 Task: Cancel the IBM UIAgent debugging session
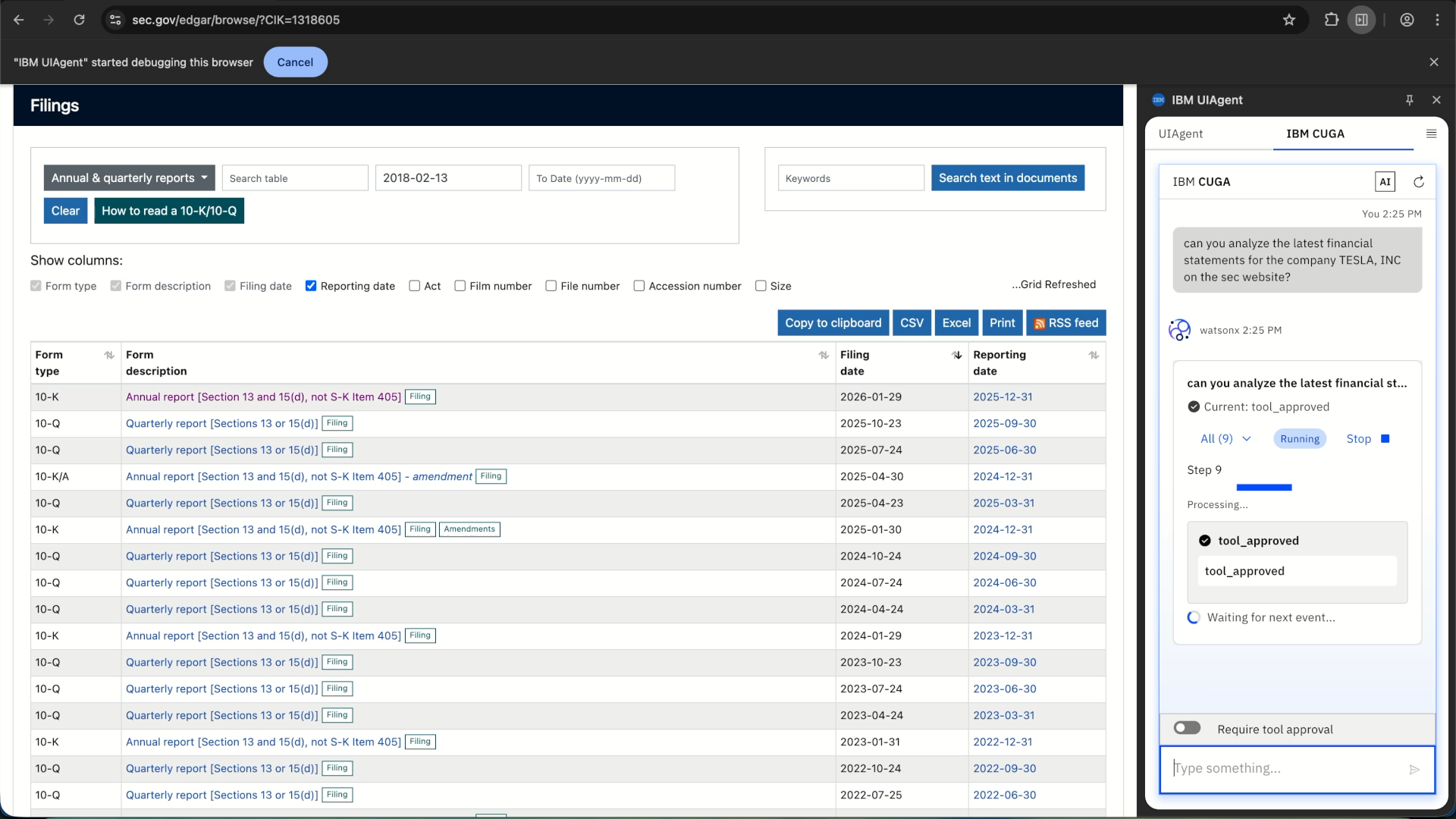pos(295,62)
